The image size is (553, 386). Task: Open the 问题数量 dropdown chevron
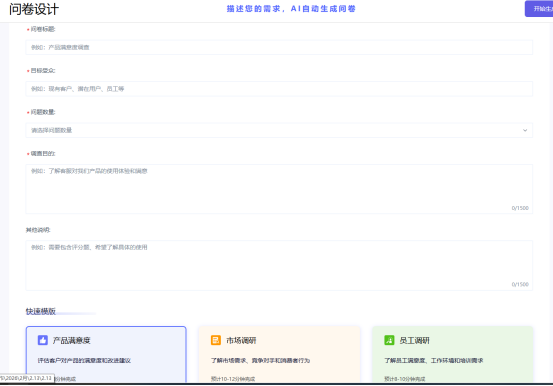[x=525, y=130]
